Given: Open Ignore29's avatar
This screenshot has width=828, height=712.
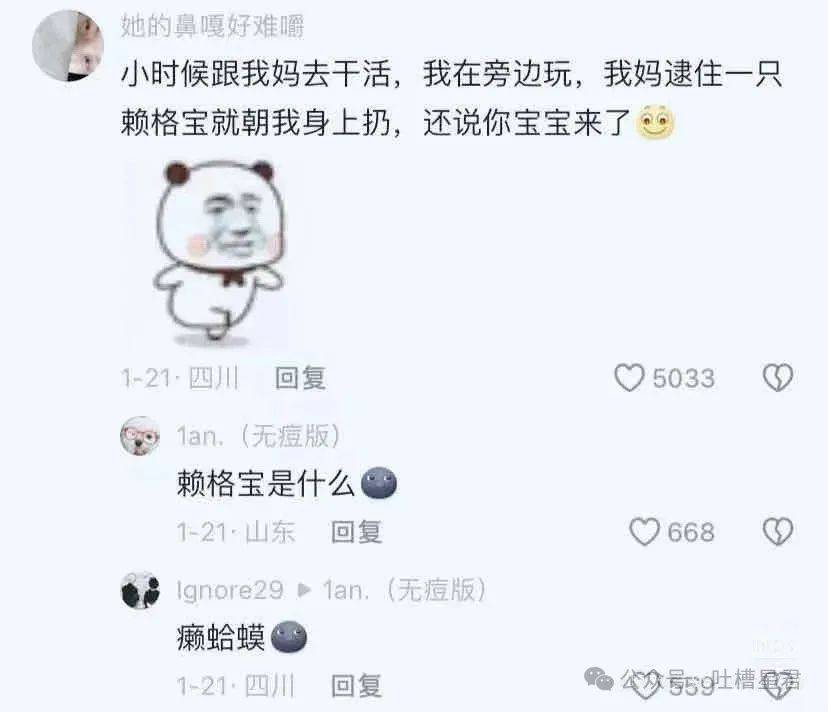Looking at the screenshot, I should pyautogui.click(x=140, y=590).
